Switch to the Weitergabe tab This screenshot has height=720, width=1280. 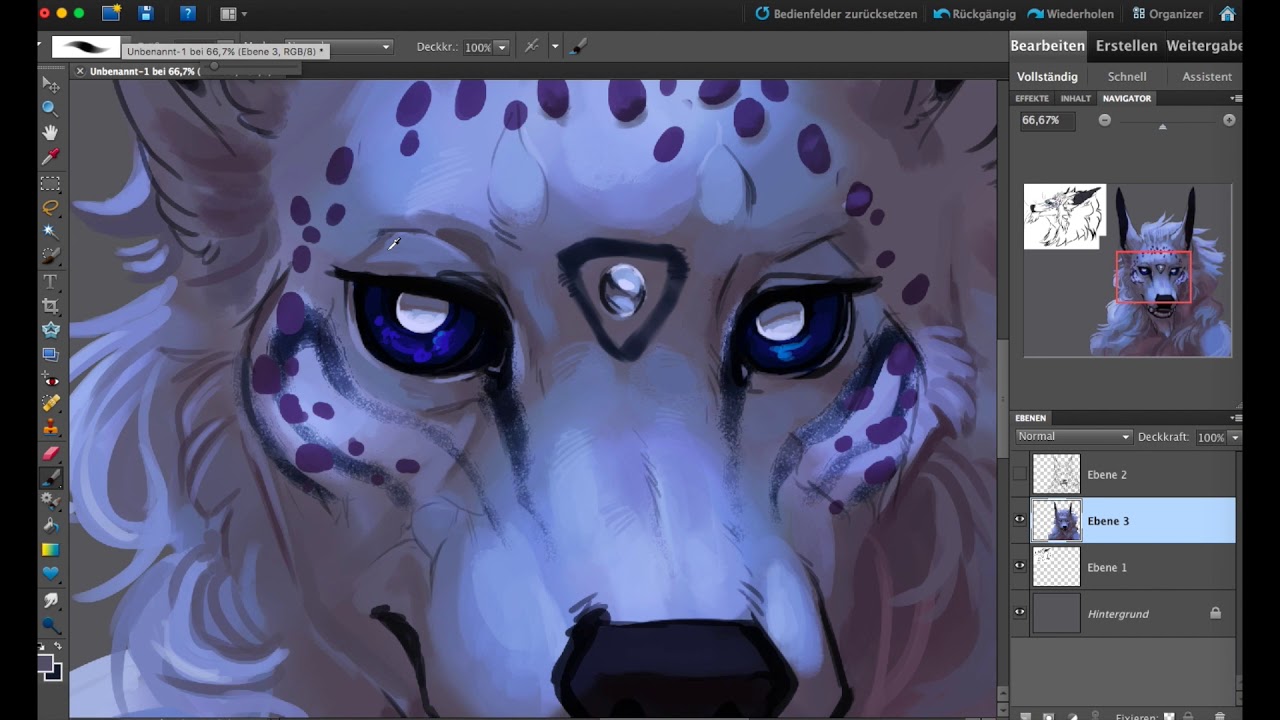(x=1204, y=46)
